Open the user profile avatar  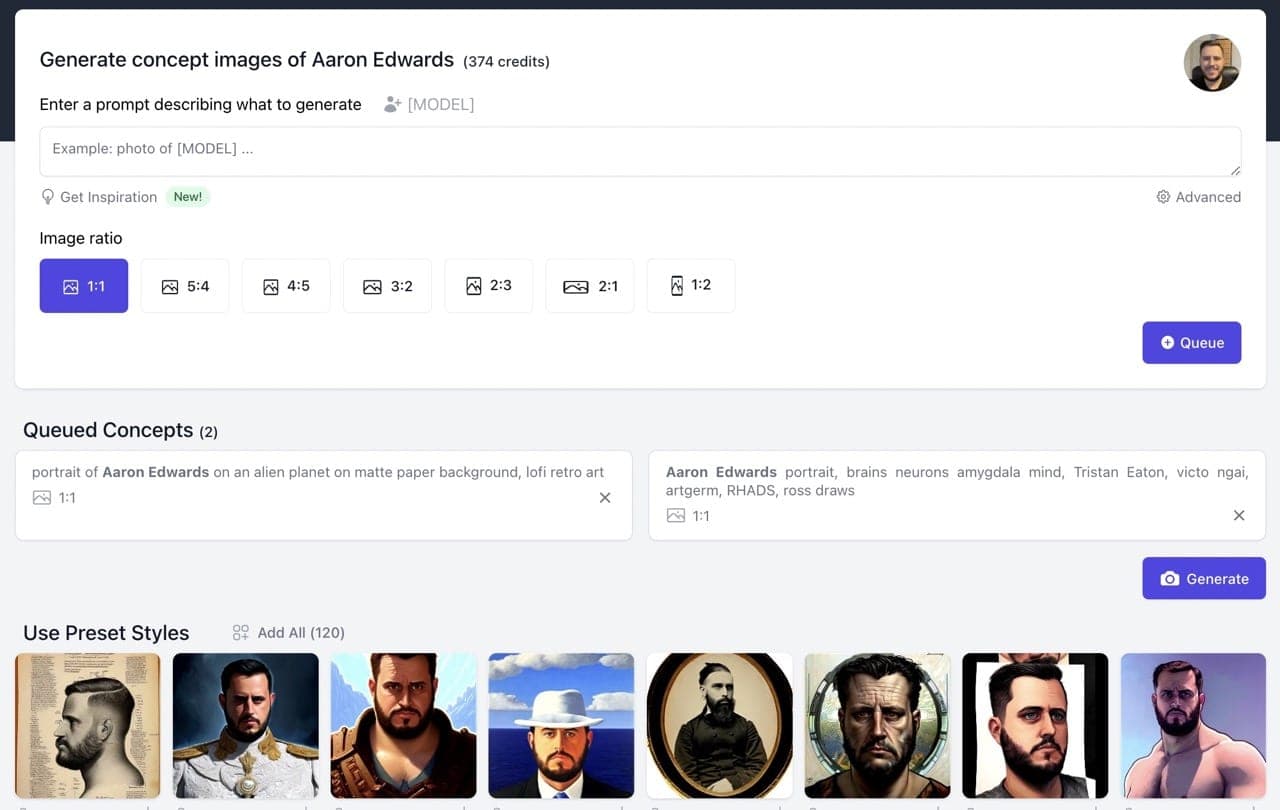pos(1212,63)
